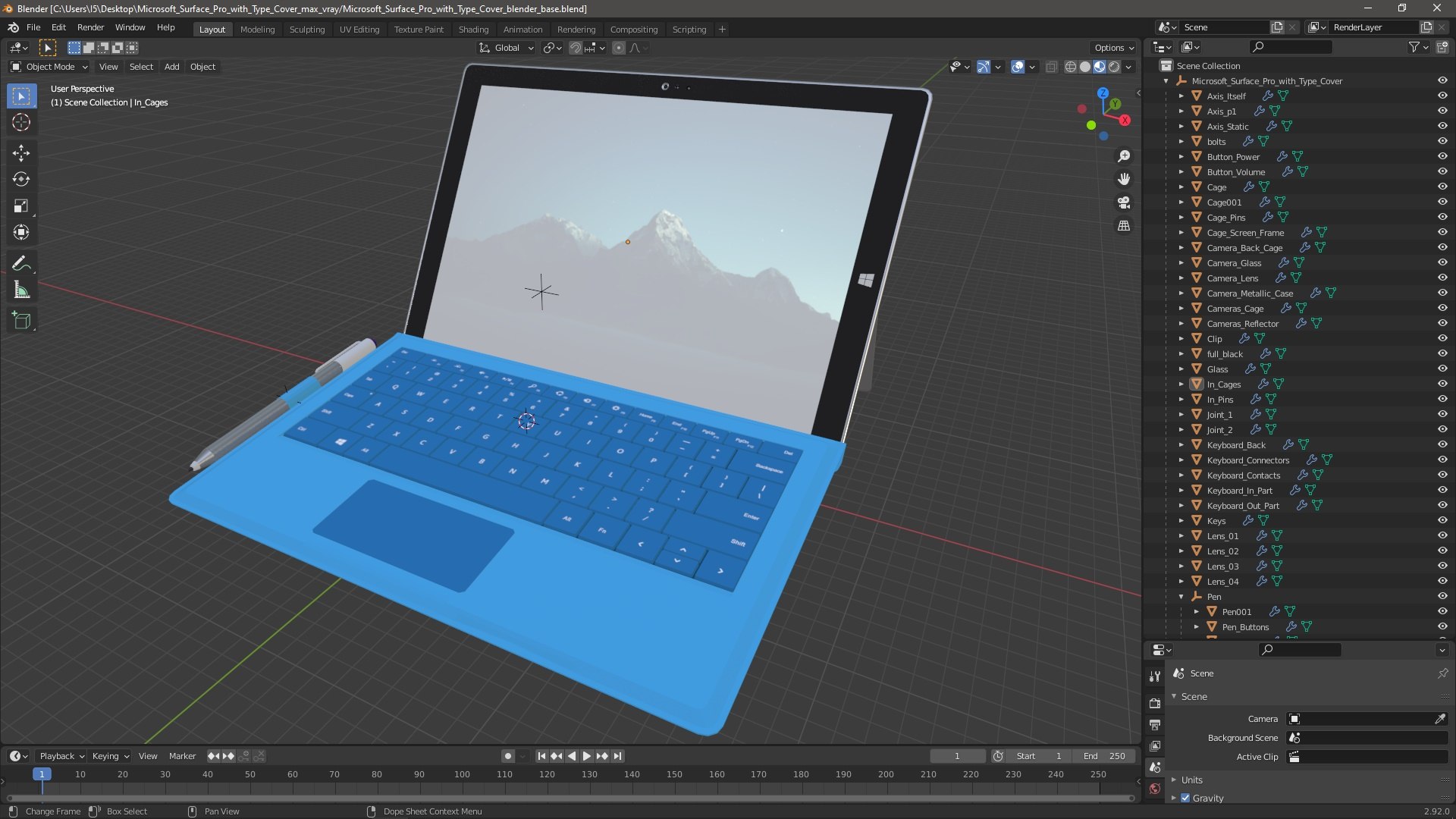
Task: Play the animation forward
Action: click(586, 756)
